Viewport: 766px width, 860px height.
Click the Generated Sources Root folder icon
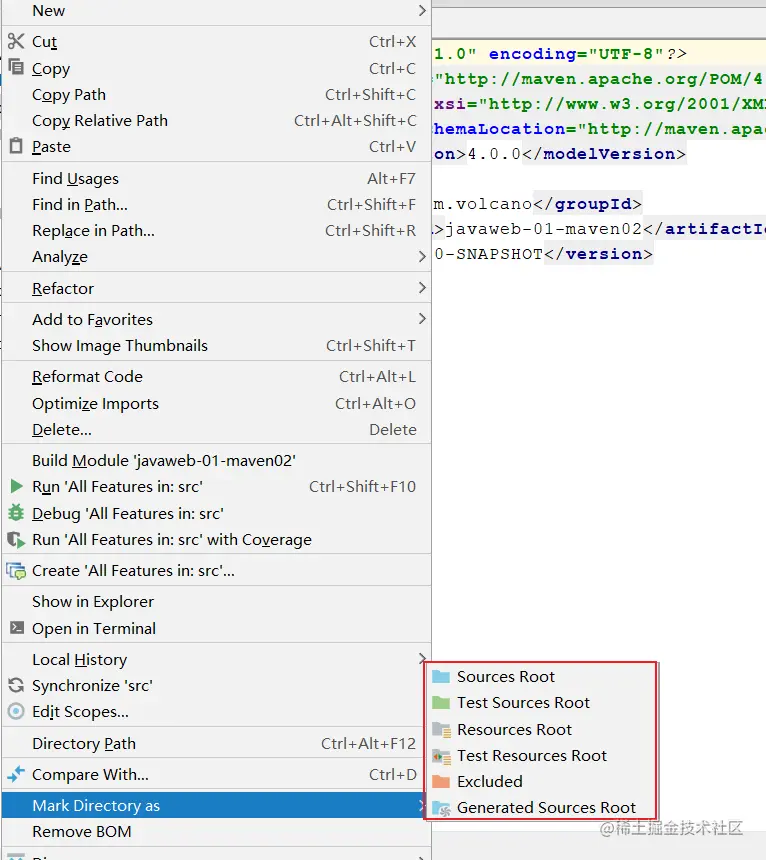point(441,808)
